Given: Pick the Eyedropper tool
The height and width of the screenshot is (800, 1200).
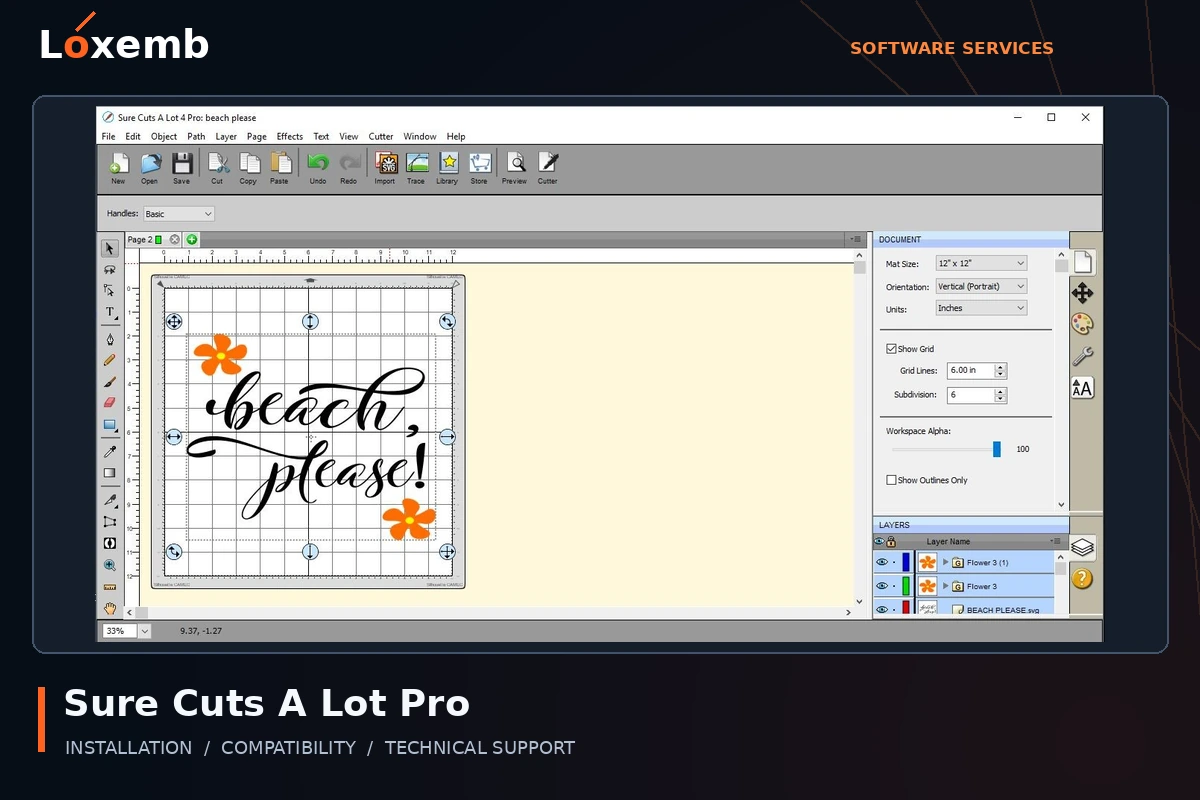Looking at the screenshot, I should [110, 451].
